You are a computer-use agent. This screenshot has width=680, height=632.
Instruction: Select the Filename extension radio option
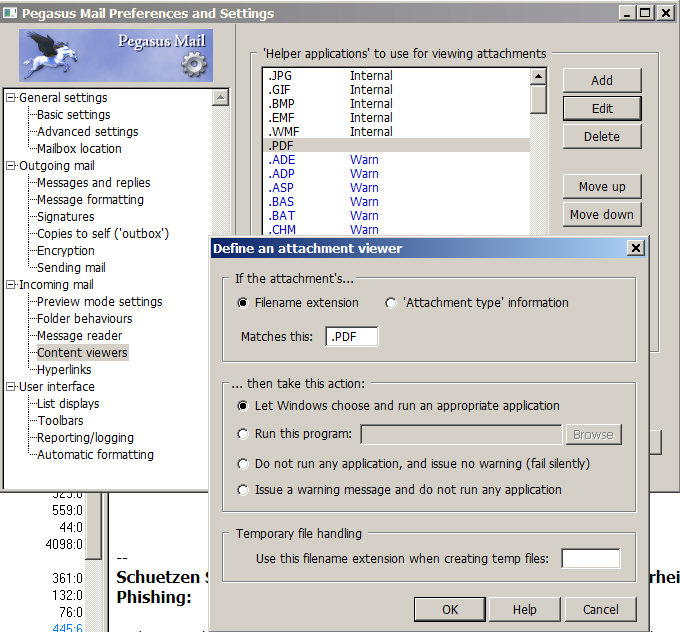[243, 303]
